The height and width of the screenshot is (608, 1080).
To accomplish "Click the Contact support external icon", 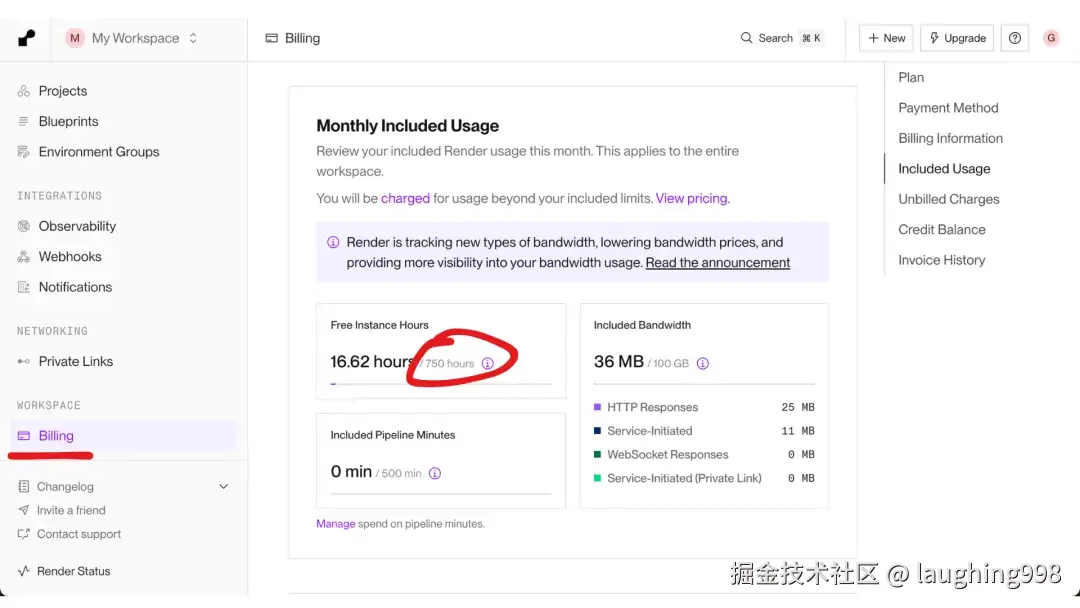I will tap(23, 534).
